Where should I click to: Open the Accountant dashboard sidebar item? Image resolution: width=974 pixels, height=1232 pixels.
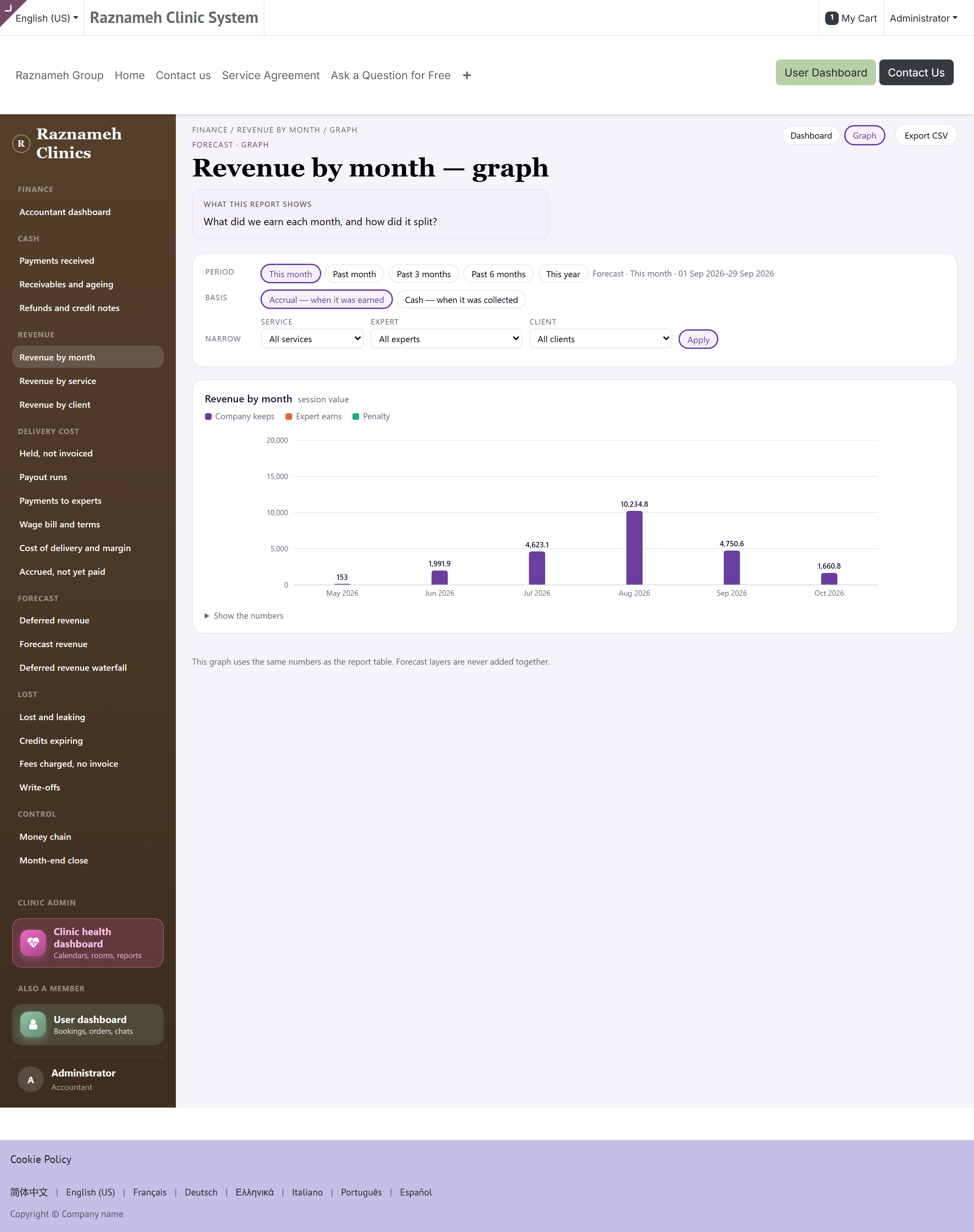pyautogui.click(x=88, y=212)
